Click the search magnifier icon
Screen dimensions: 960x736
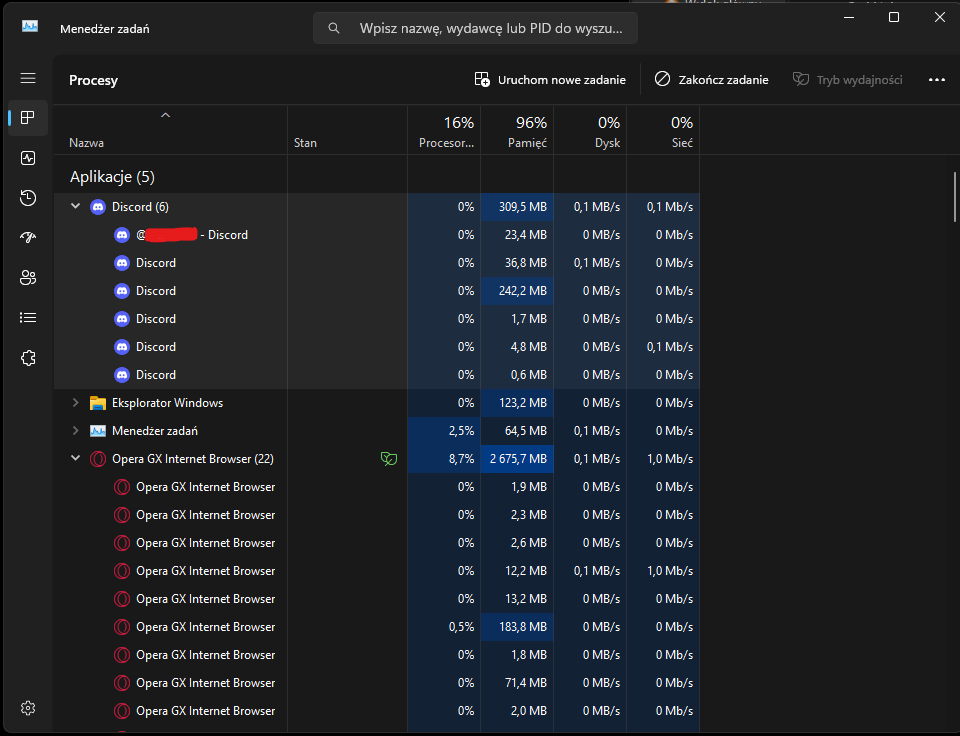(x=334, y=28)
